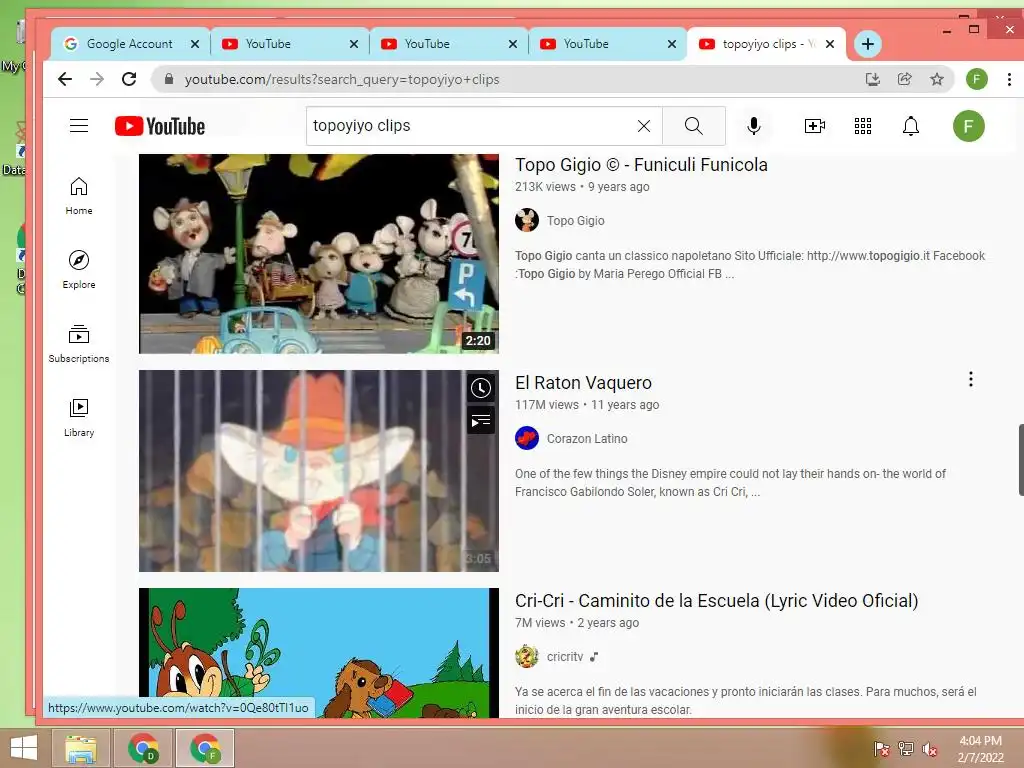Click the Topo Gigio video description text

point(750,264)
